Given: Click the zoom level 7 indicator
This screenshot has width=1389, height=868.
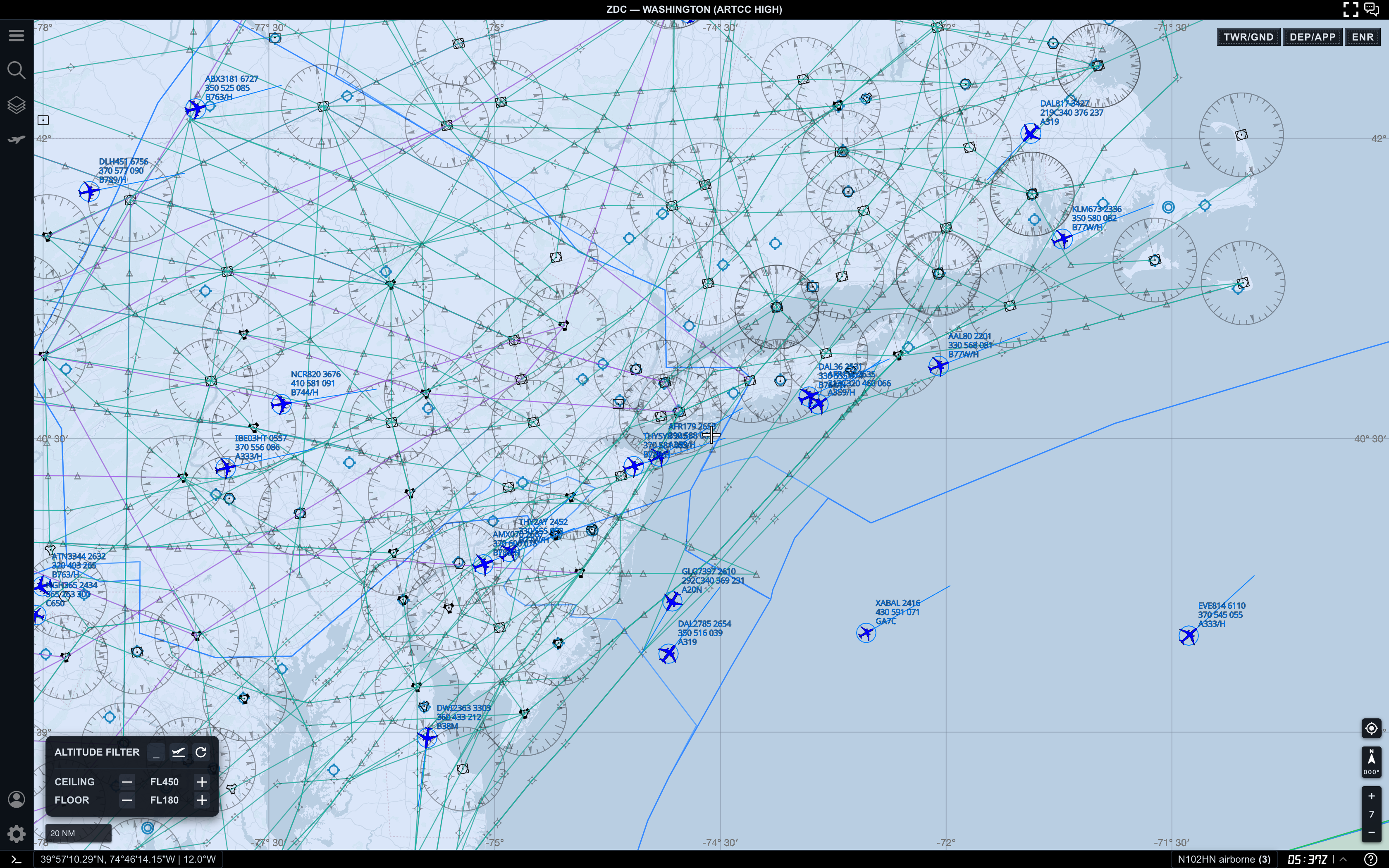Looking at the screenshot, I should 1371,814.
